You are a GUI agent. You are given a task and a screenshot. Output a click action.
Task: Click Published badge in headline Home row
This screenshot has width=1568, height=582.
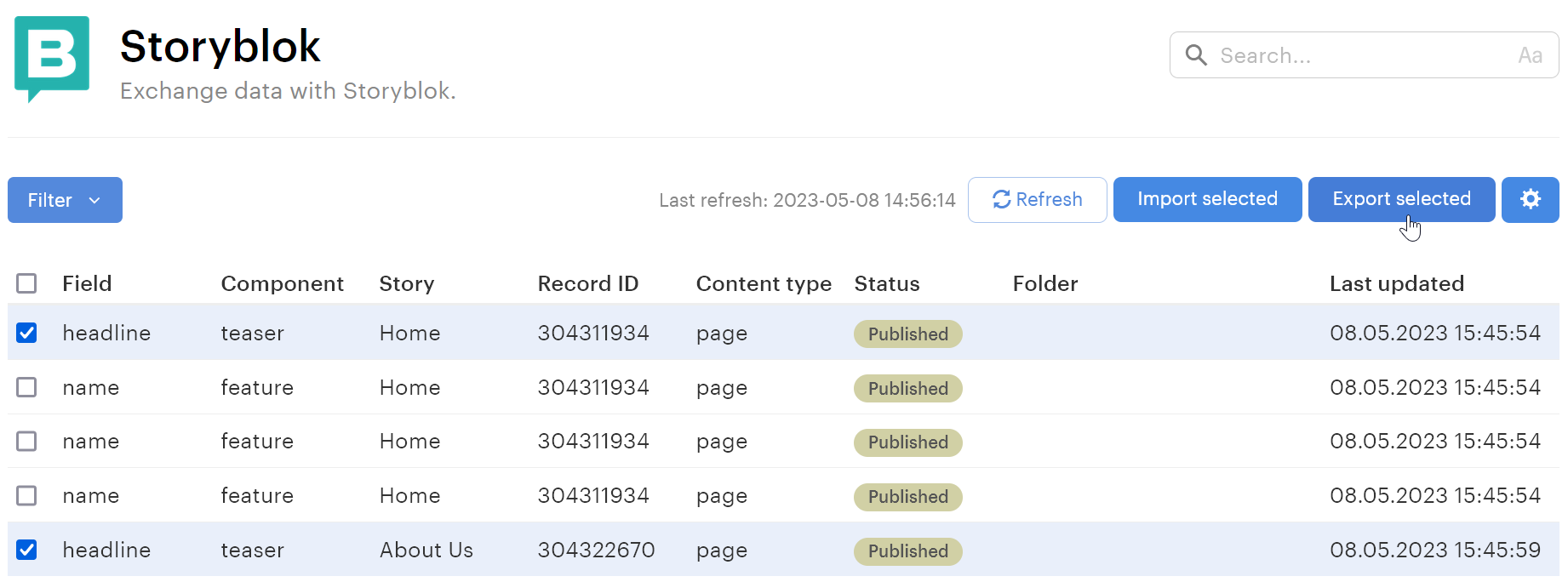pyautogui.click(x=907, y=334)
